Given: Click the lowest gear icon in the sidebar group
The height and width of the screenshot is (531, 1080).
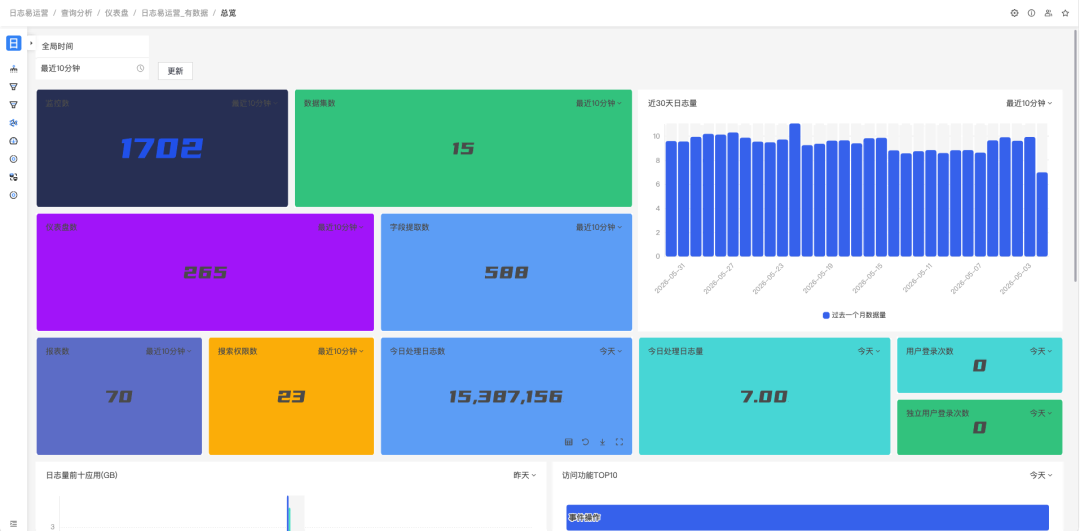Looking at the screenshot, I should click(x=13, y=195).
